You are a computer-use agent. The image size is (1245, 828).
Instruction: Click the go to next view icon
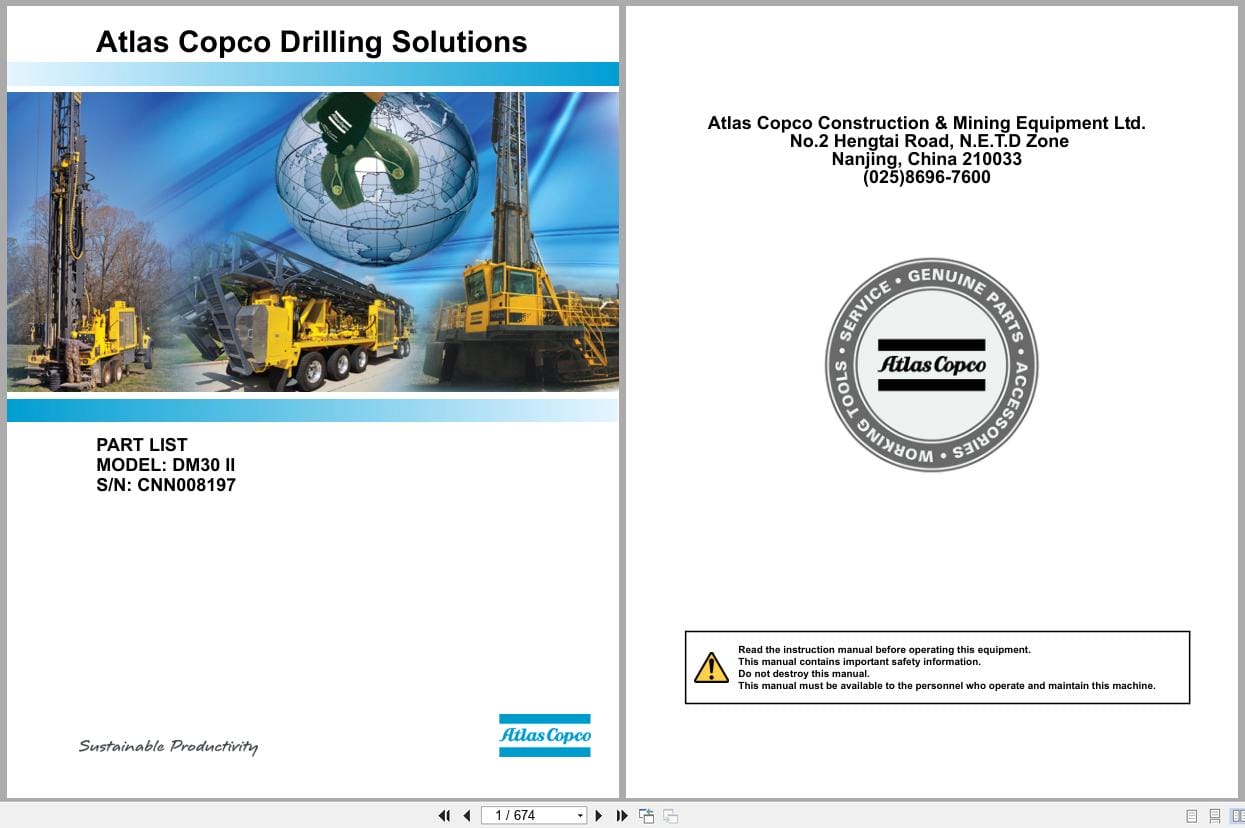(670, 816)
